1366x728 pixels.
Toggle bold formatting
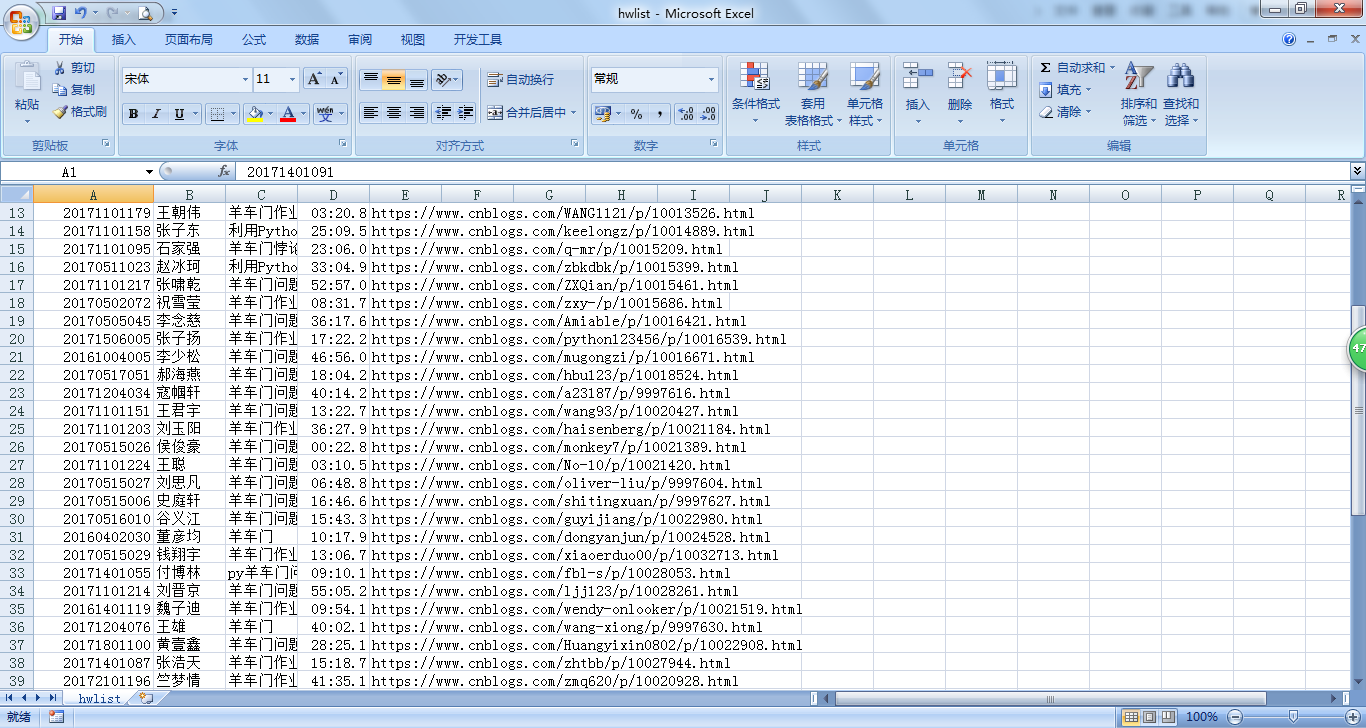tap(133, 114)
